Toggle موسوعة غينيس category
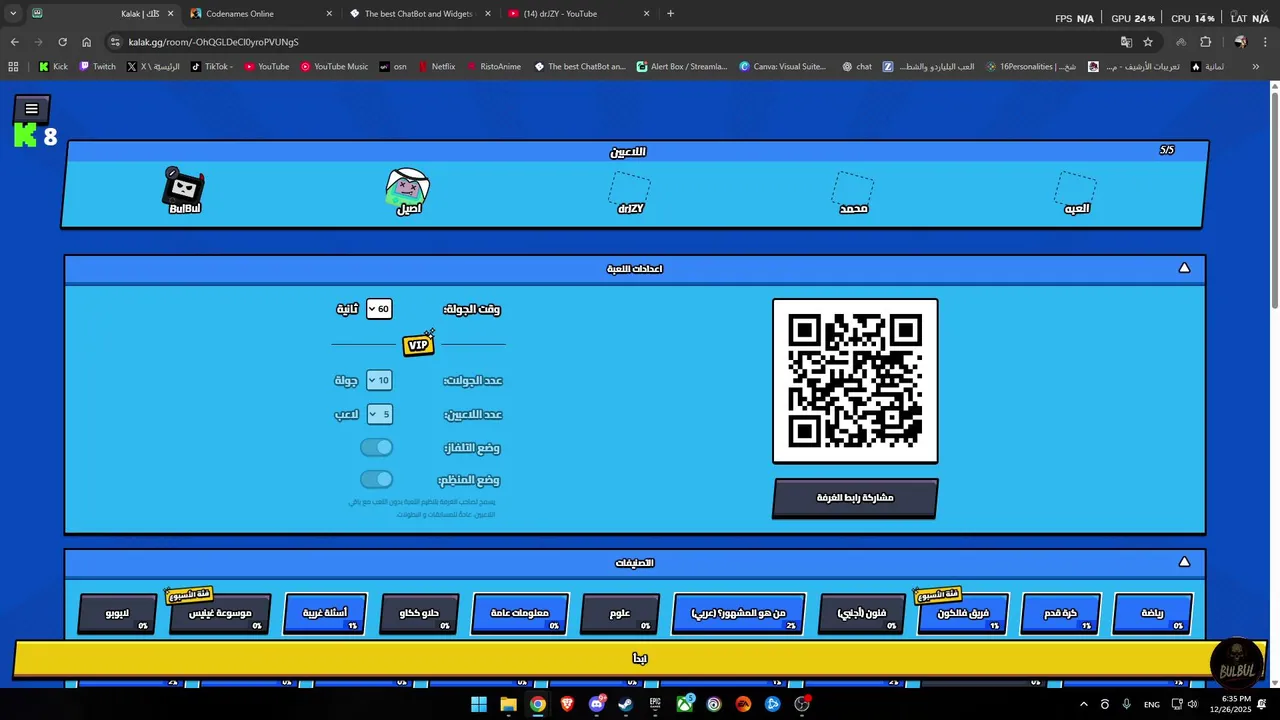The height and width of the screenshot is (720, 1280). [219, 614]
